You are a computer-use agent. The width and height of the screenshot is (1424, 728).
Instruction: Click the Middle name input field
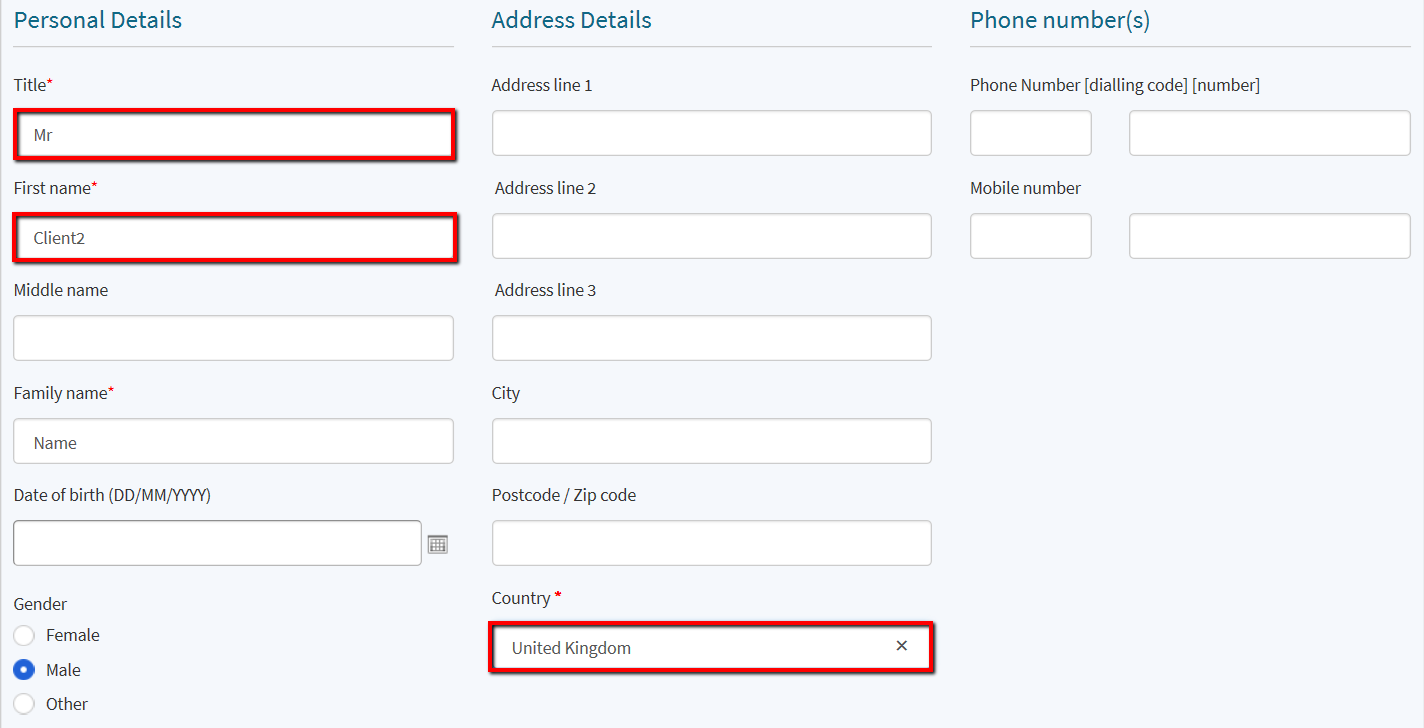(x=233, y=338)
